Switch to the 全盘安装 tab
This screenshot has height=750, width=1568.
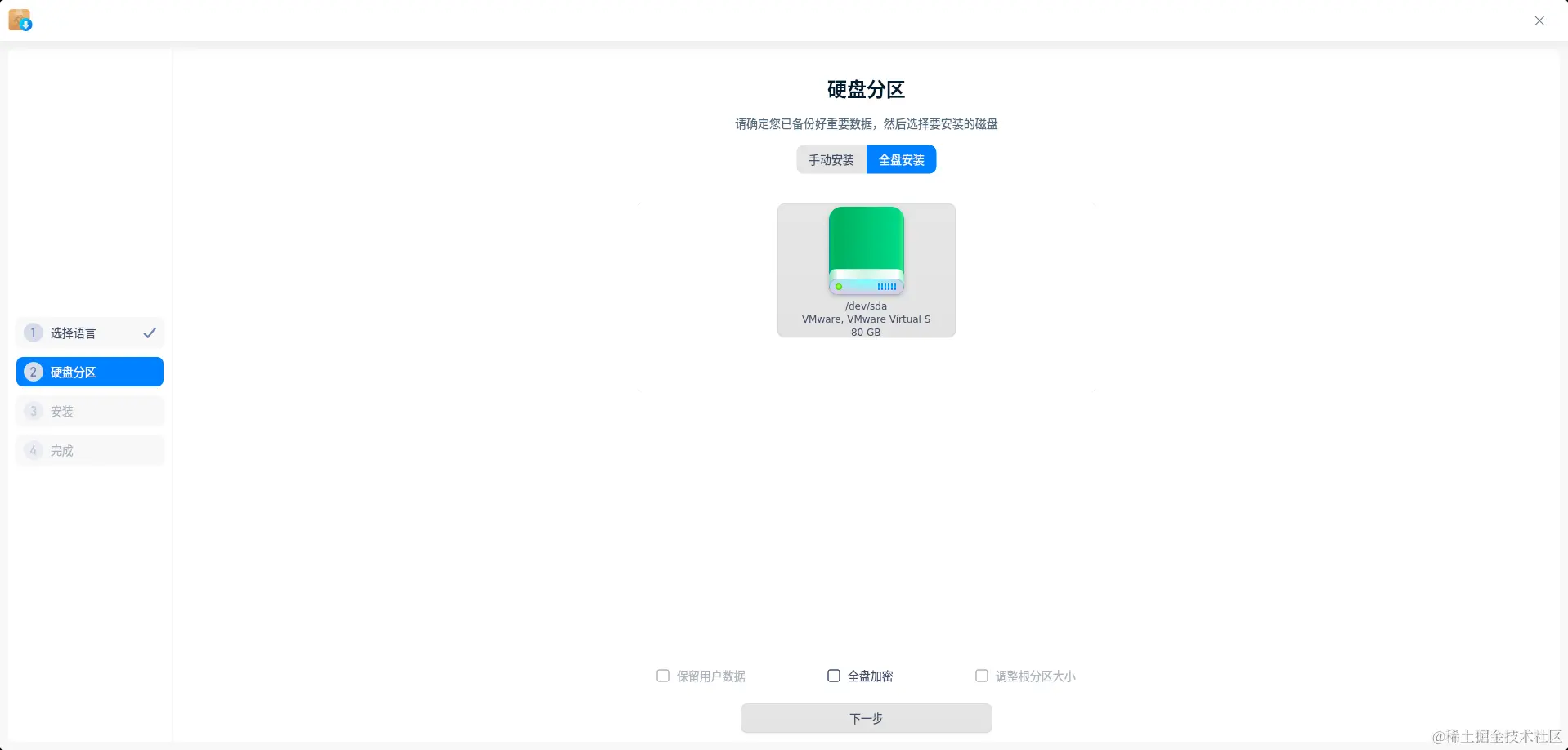pos(901,159)
